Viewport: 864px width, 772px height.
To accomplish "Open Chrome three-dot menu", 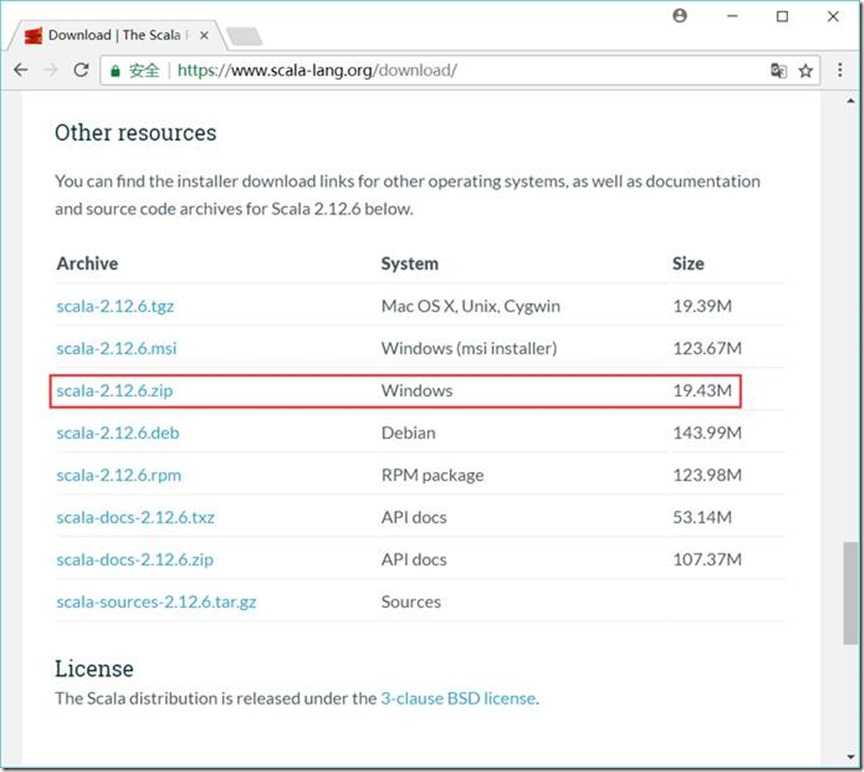I will [840, 70].
